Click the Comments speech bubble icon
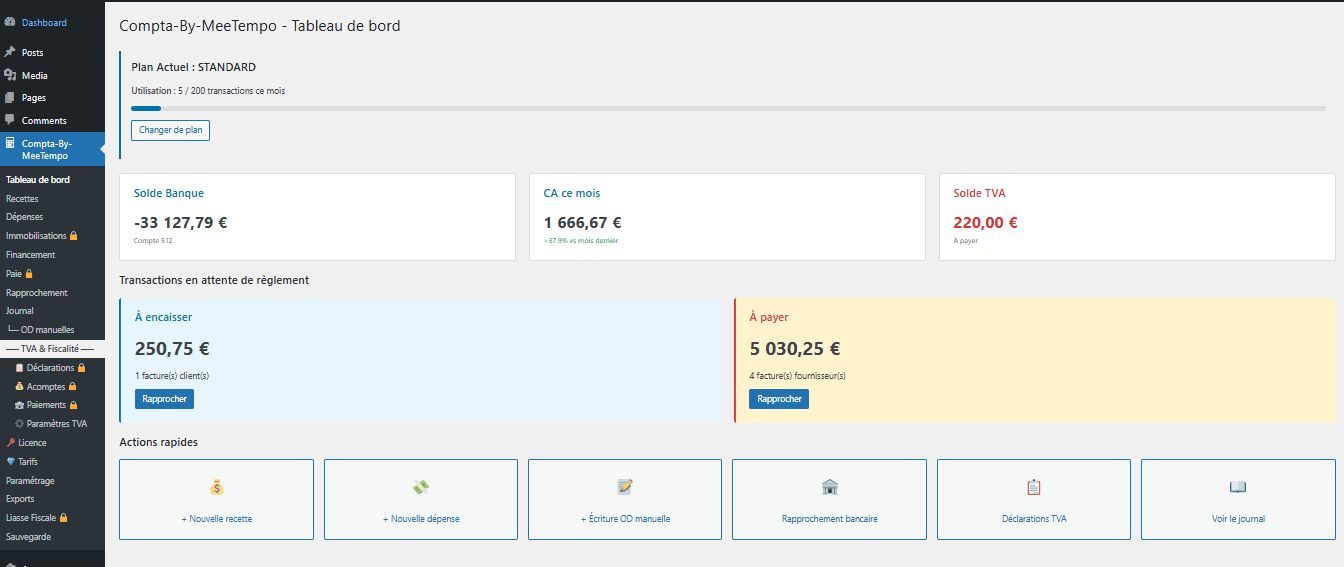Screen dimensions: 1344x567 (10, 120)
